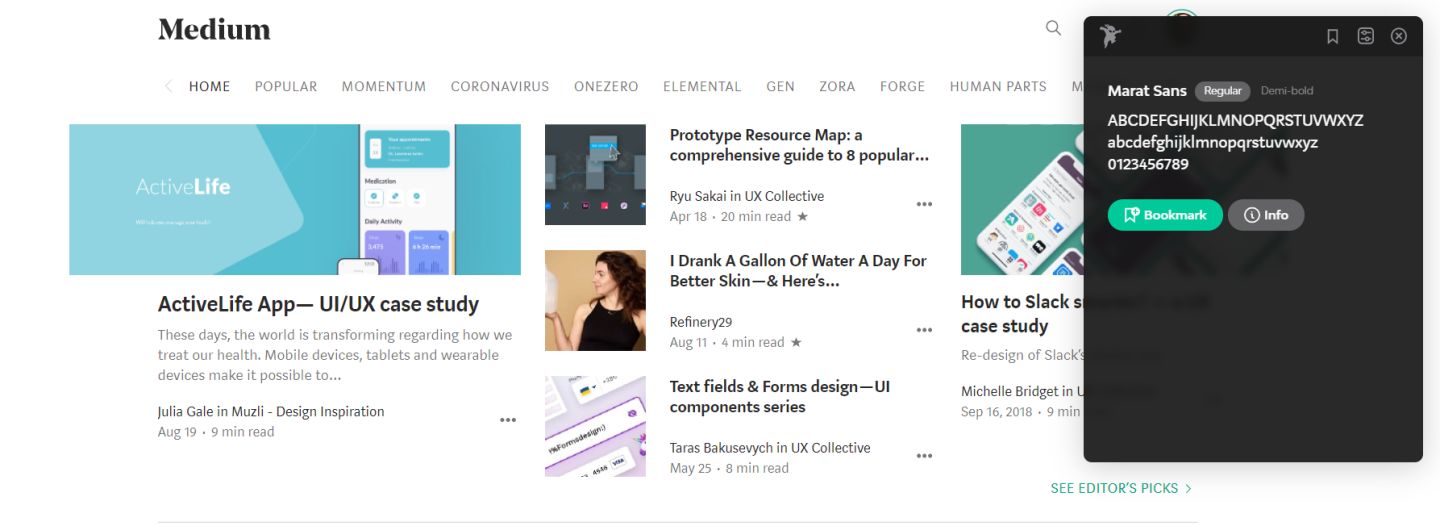Open the CORONAVIRUS section
1440x526 pixels.
[500, 87]
